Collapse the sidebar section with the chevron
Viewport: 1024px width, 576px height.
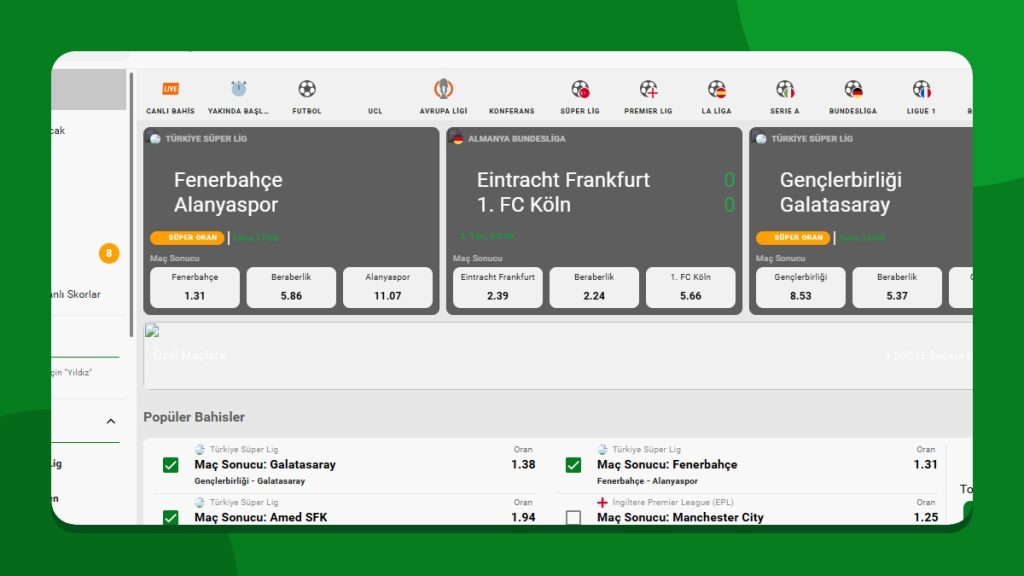[x=111, y=421]
